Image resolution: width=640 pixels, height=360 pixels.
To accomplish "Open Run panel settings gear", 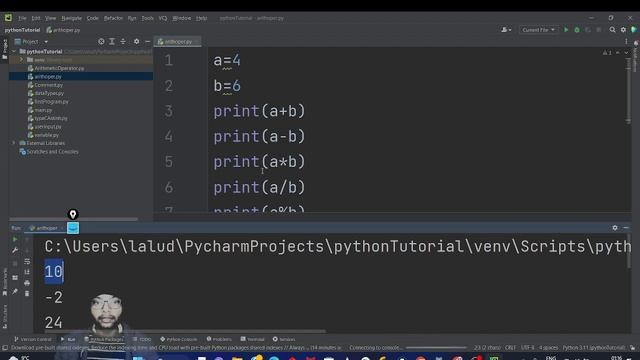I will [x=615, y=228].
